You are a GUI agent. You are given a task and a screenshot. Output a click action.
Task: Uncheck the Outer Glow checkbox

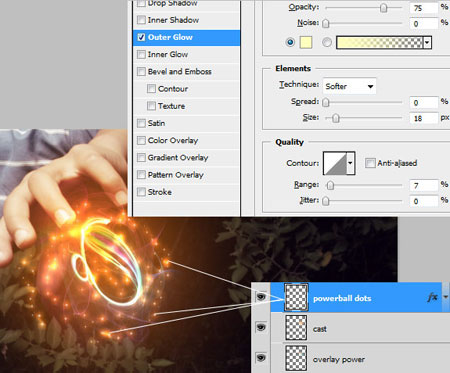141,37
